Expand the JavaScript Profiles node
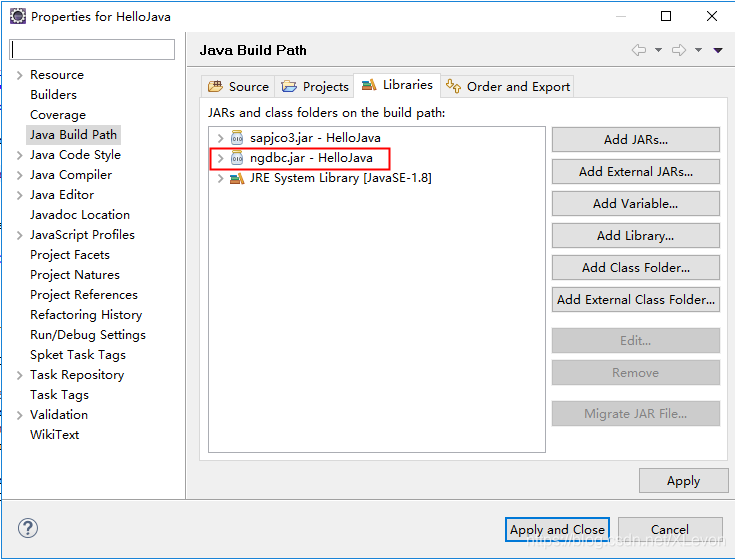This screenshot has height=559, width=735. coord(19,235)
